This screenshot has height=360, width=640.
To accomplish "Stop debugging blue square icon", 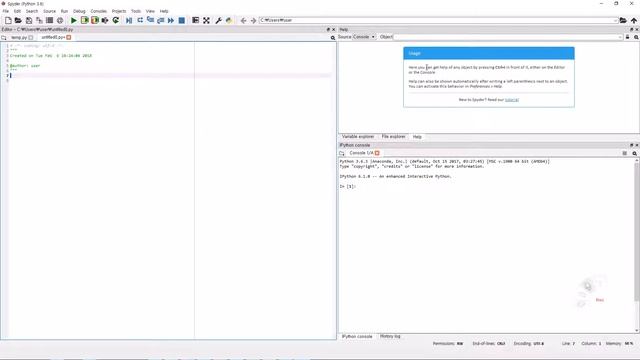I will point(182,20).
